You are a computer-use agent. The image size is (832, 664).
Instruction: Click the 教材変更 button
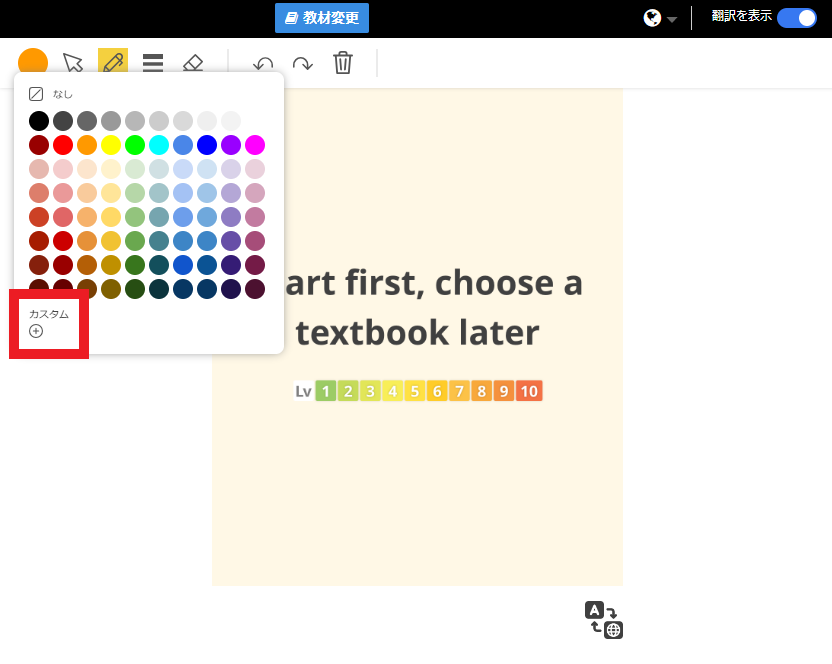[322, 18]
